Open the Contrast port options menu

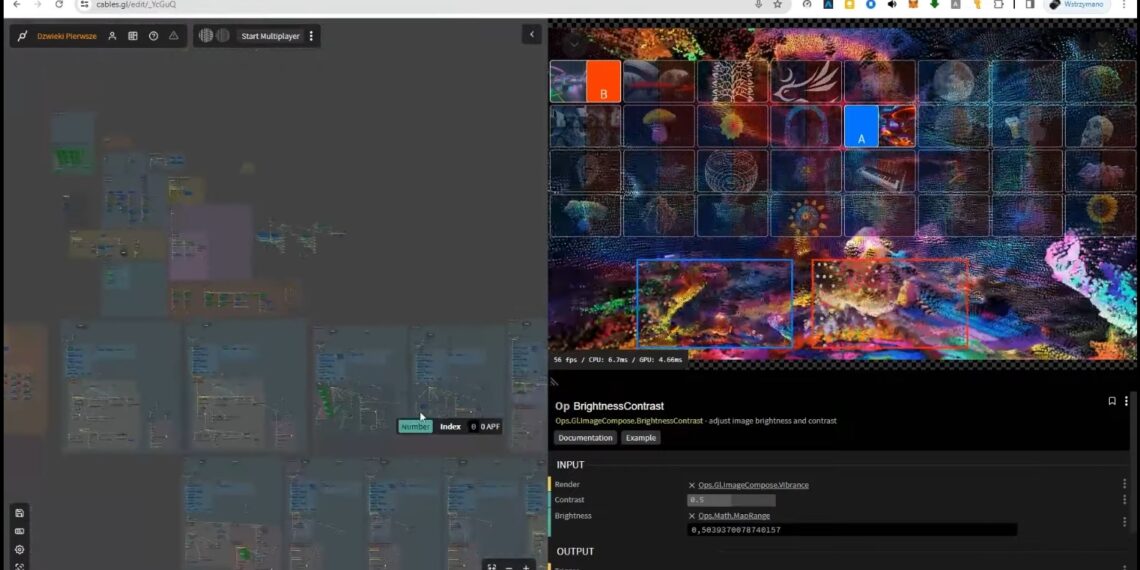1125,500
